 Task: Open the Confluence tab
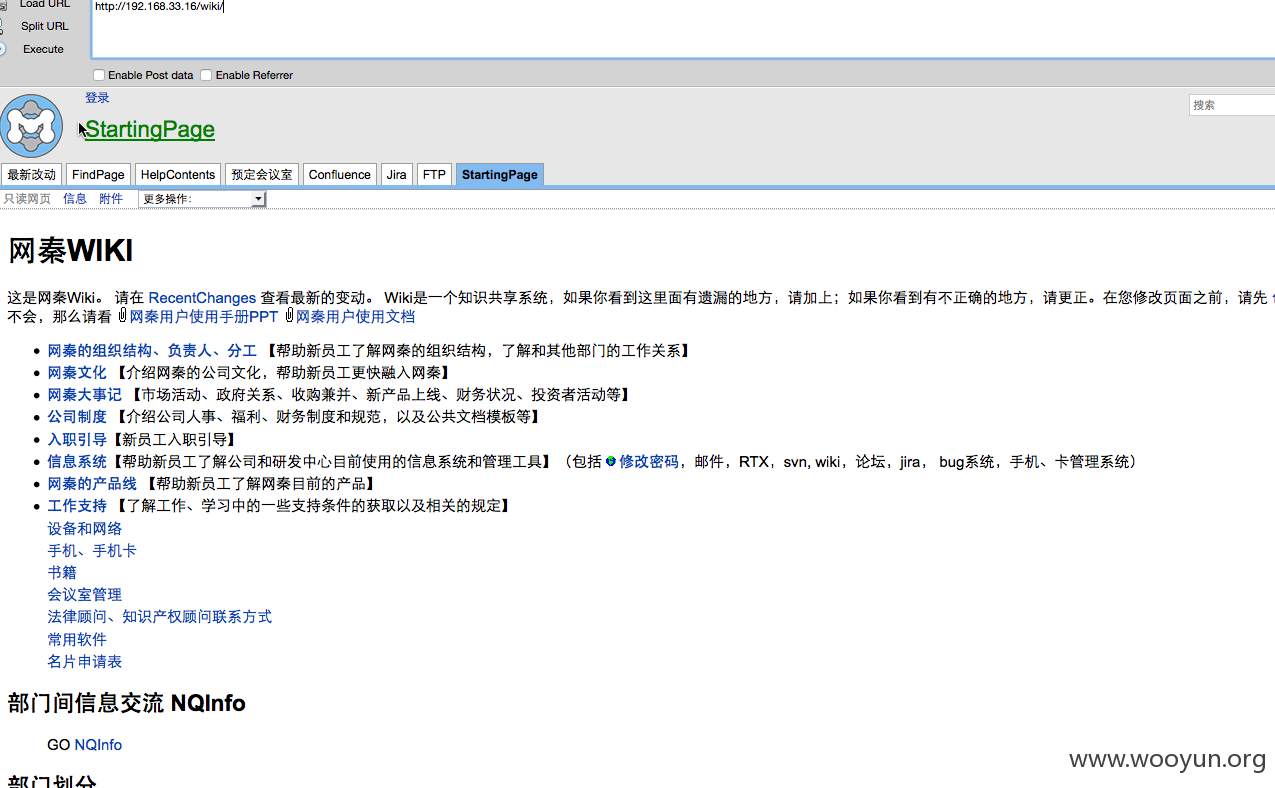click(x=340, y=174)
